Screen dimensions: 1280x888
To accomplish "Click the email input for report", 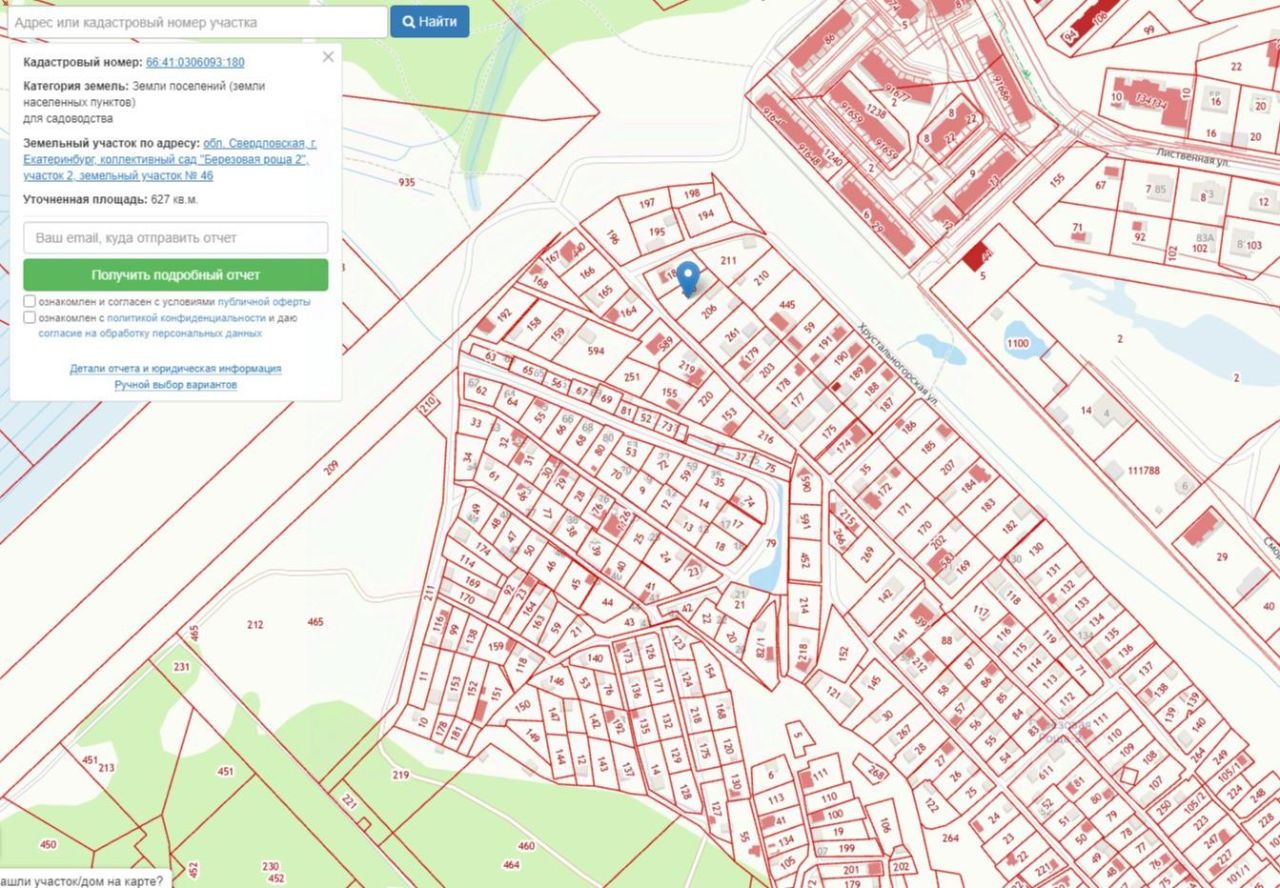I will point(176,238).
